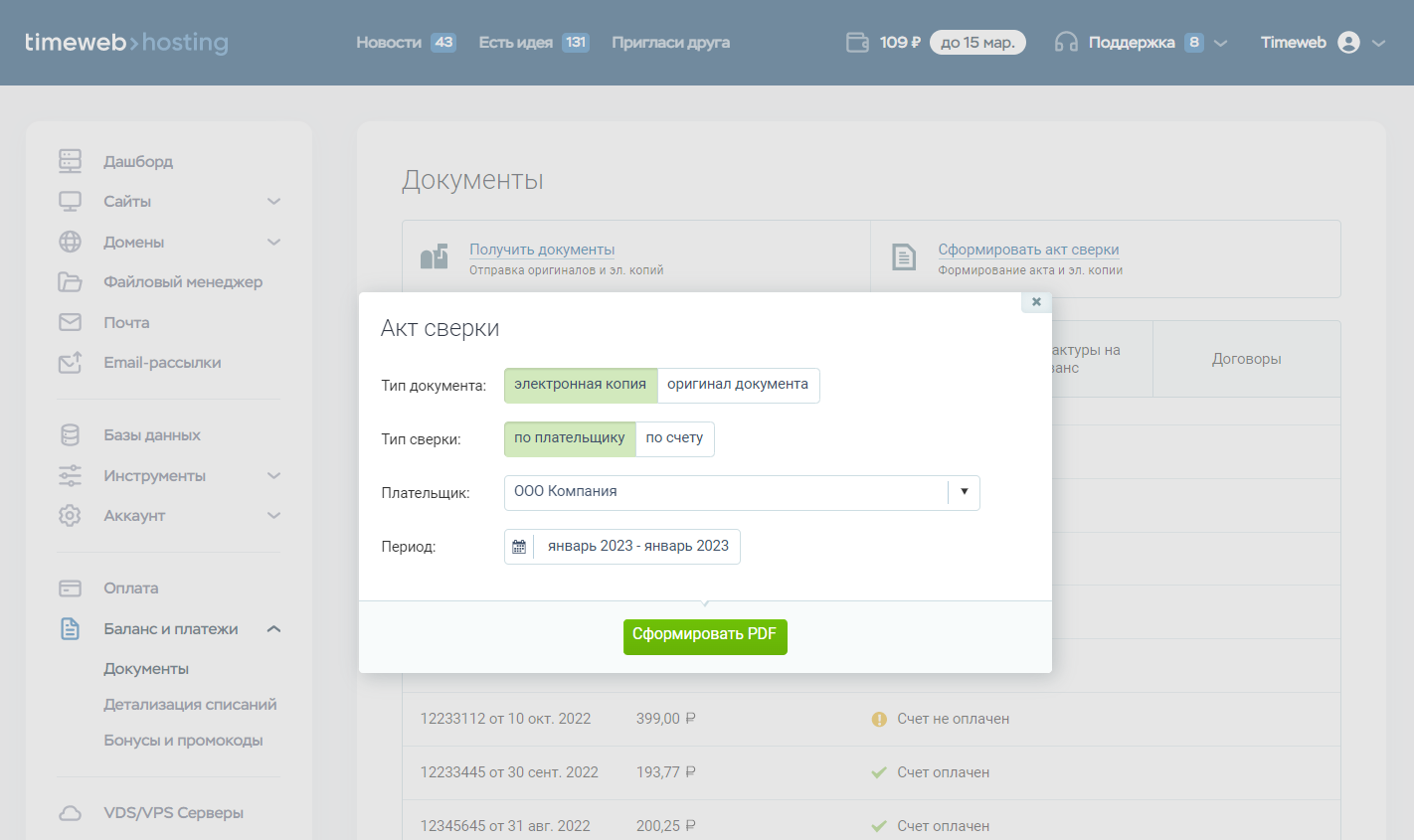This screenshot has height=840, width=1414.
Task: Open the Плательщик dropdown list
Action: coord(964,492)
